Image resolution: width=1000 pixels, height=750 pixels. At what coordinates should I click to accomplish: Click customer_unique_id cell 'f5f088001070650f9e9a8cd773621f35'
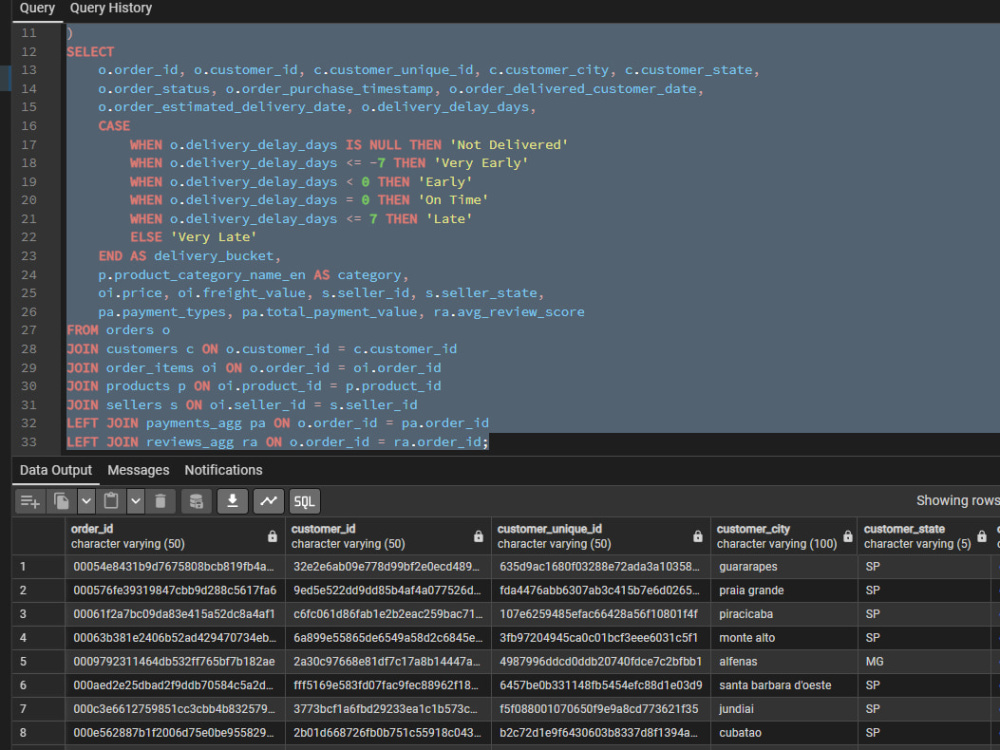pos(601,709)
